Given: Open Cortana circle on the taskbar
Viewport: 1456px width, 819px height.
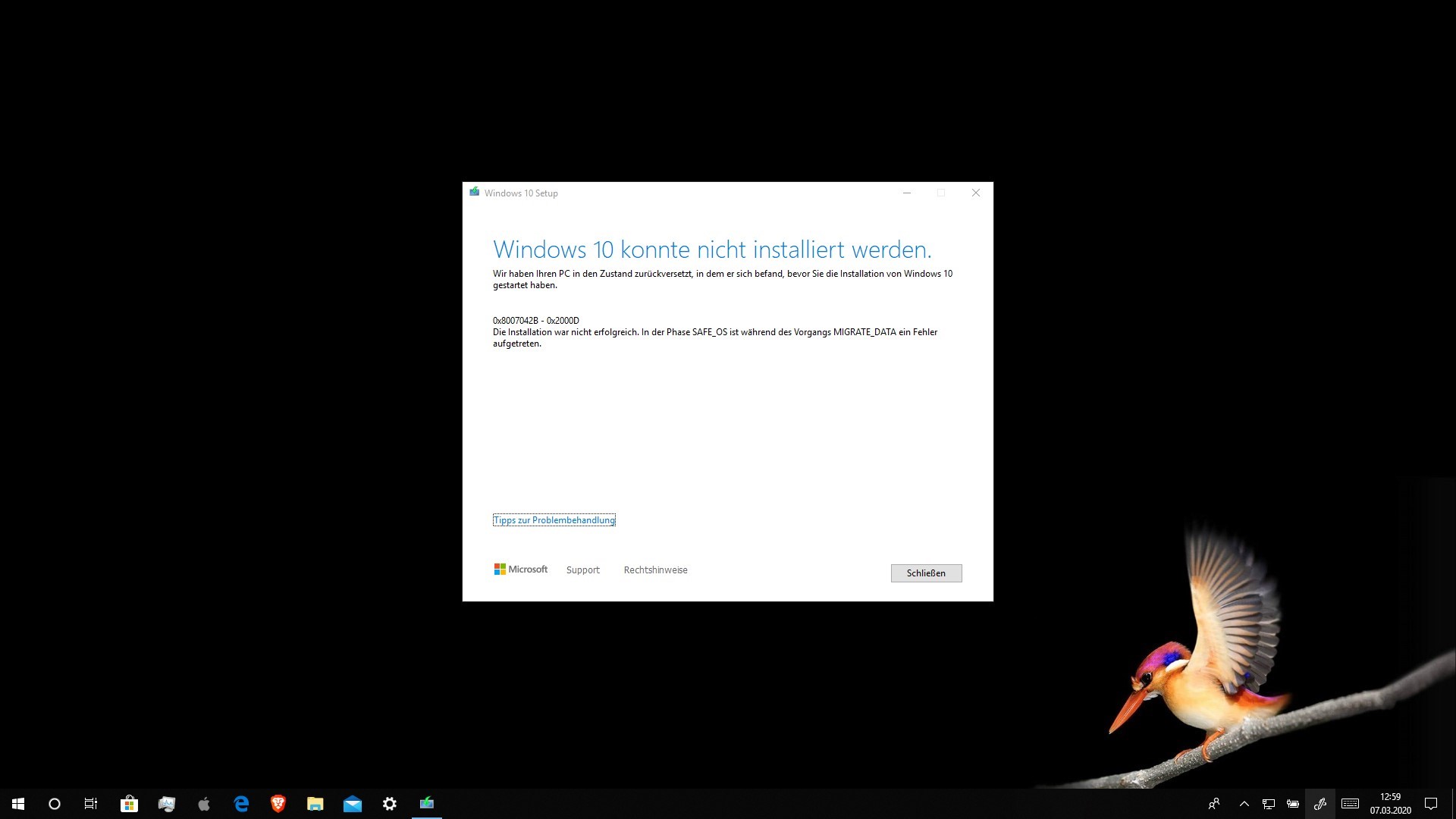Looking at the screenshot, I should [x=55, y=804].
